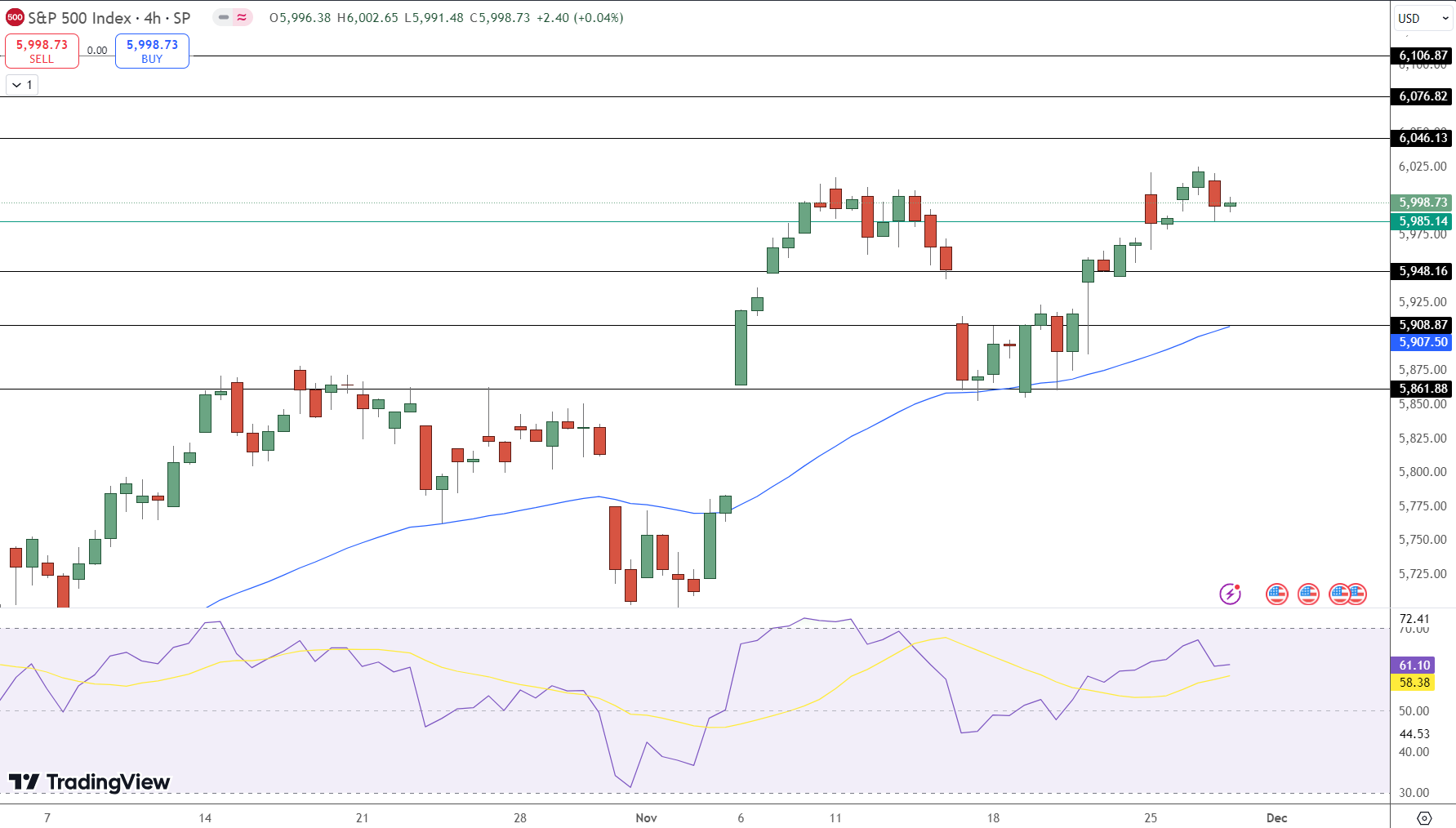Select the 5,948.16 price line label
Screen dimensions: 1456x828
1423,271
